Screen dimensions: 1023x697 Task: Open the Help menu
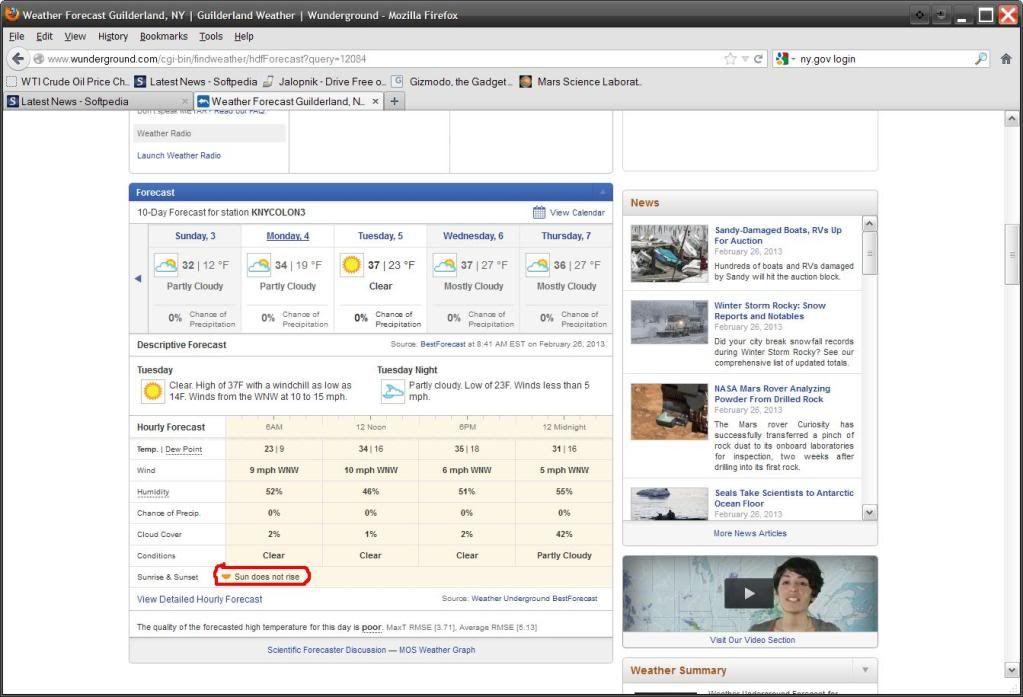coord(244,37)
